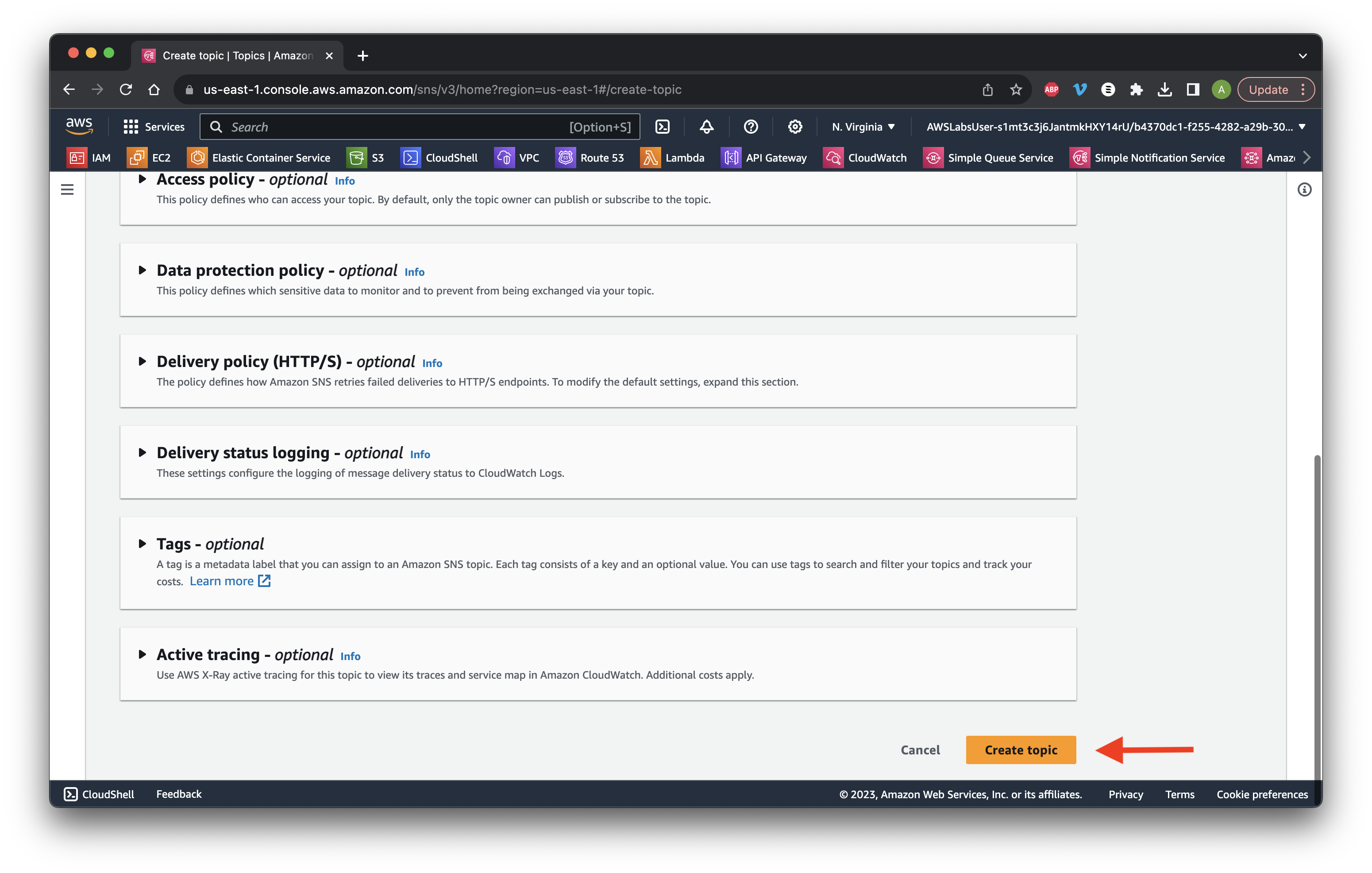
Task: Click the AWS console search field
Action: point(420,127)
